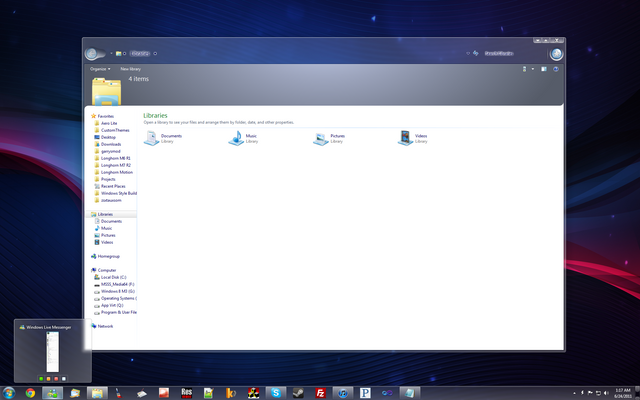This screenshot has width=640, height=400.
Task: Open Homegroup in the navigation pane
Action: [108, 256]
